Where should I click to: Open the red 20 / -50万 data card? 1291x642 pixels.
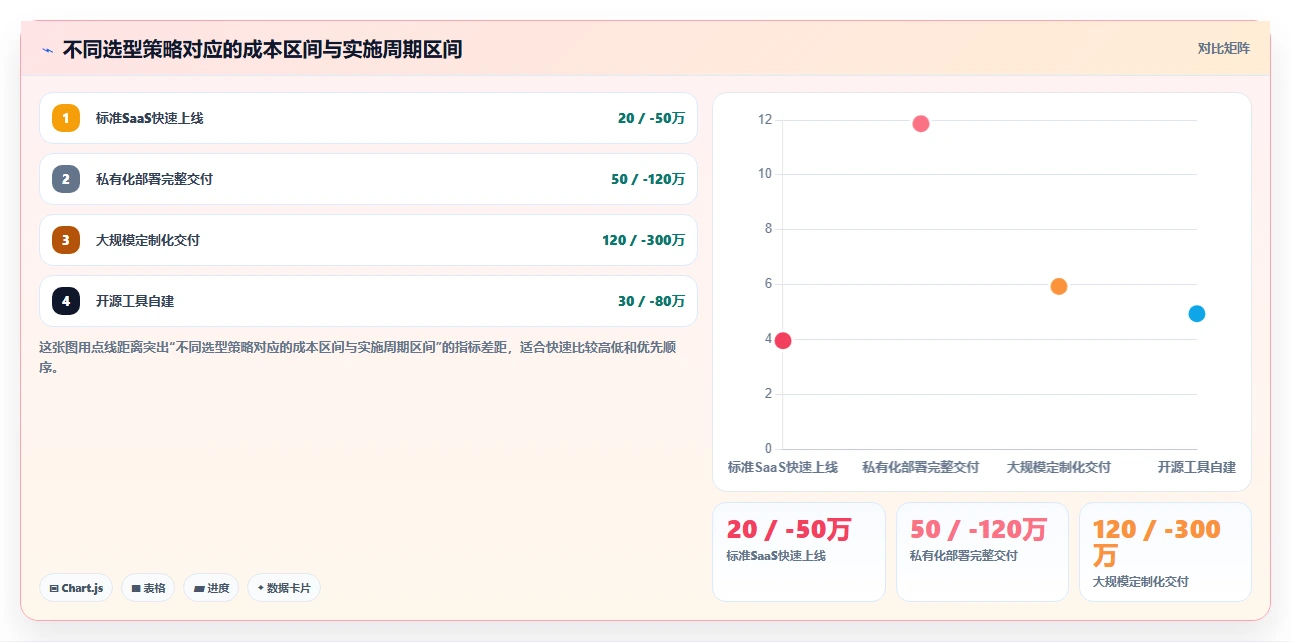coord(799,552)
